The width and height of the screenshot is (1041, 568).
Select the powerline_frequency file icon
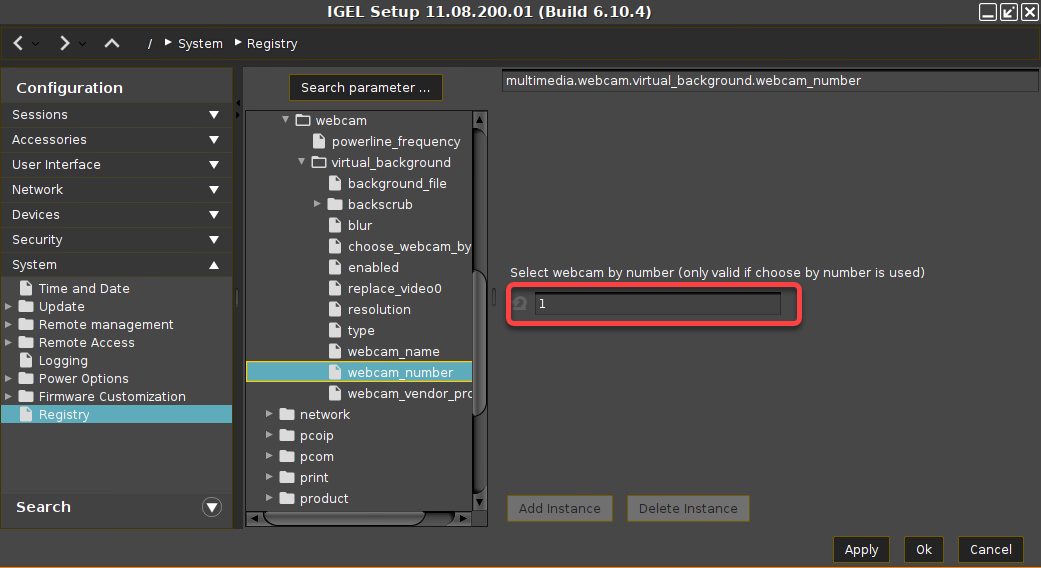[320, 142]
